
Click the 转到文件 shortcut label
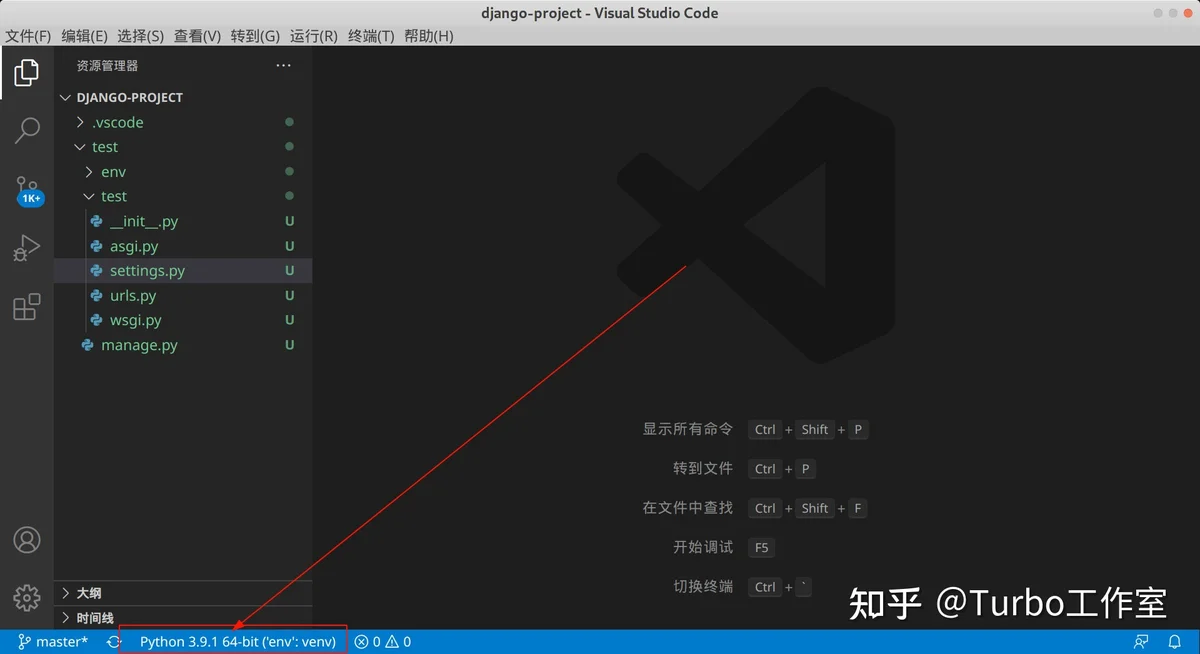(x=703, y=468)
